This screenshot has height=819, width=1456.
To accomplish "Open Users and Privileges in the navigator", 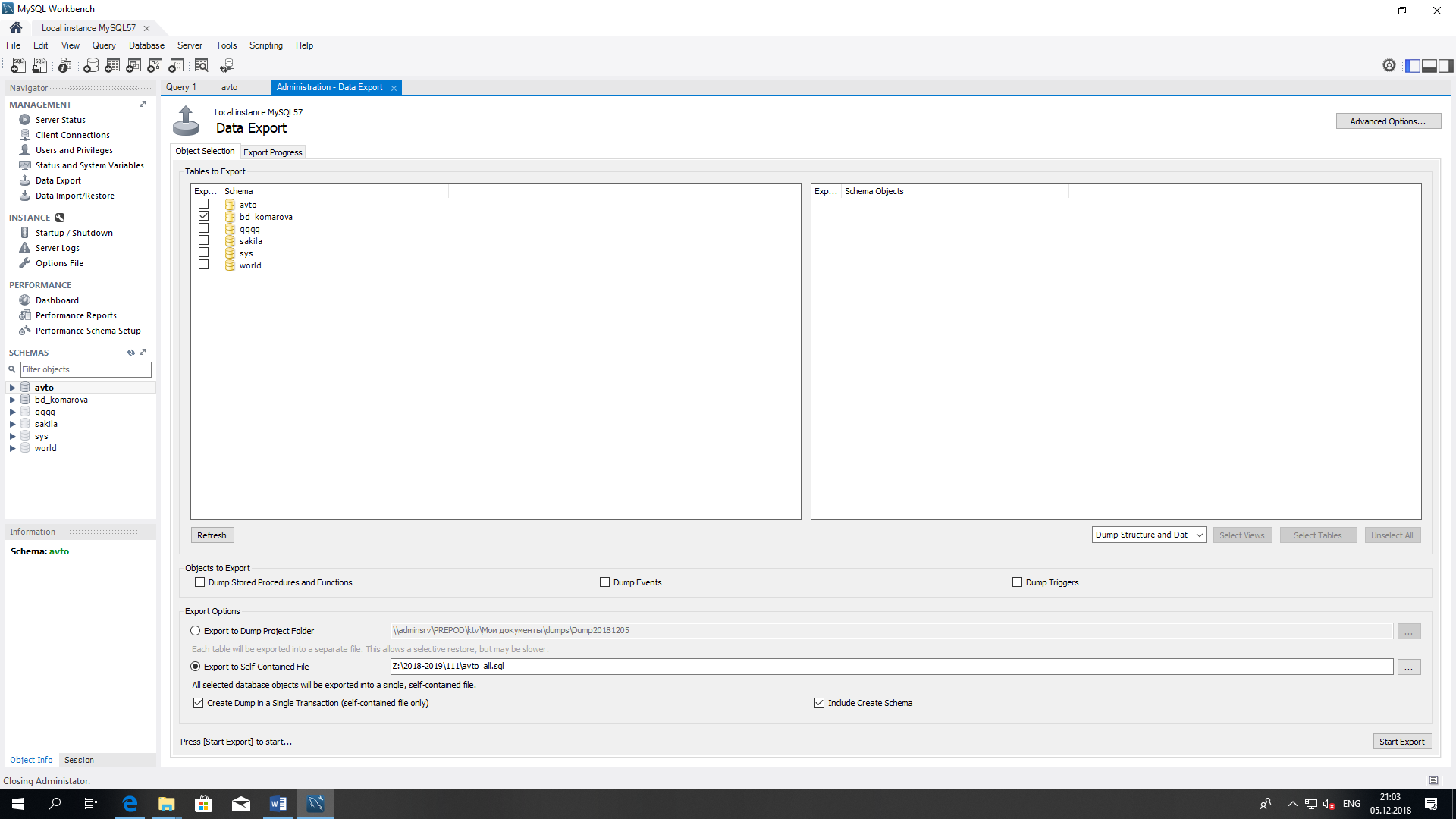I will click(x=74, y=150).
